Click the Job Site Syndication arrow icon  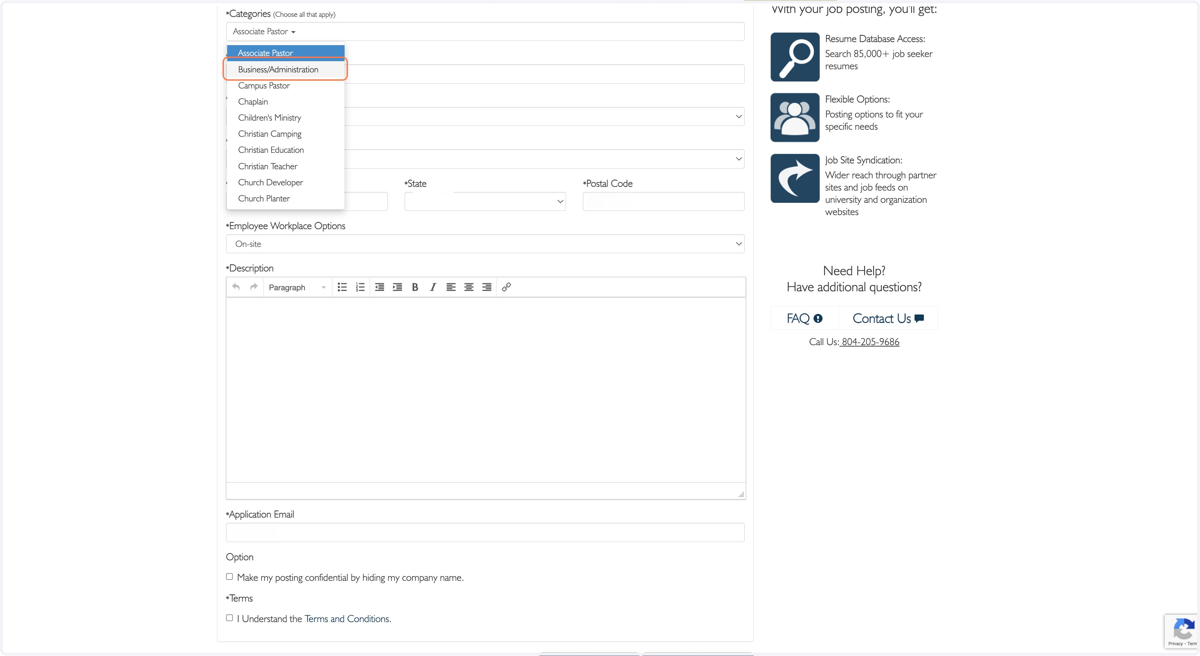tap(795, 178)
